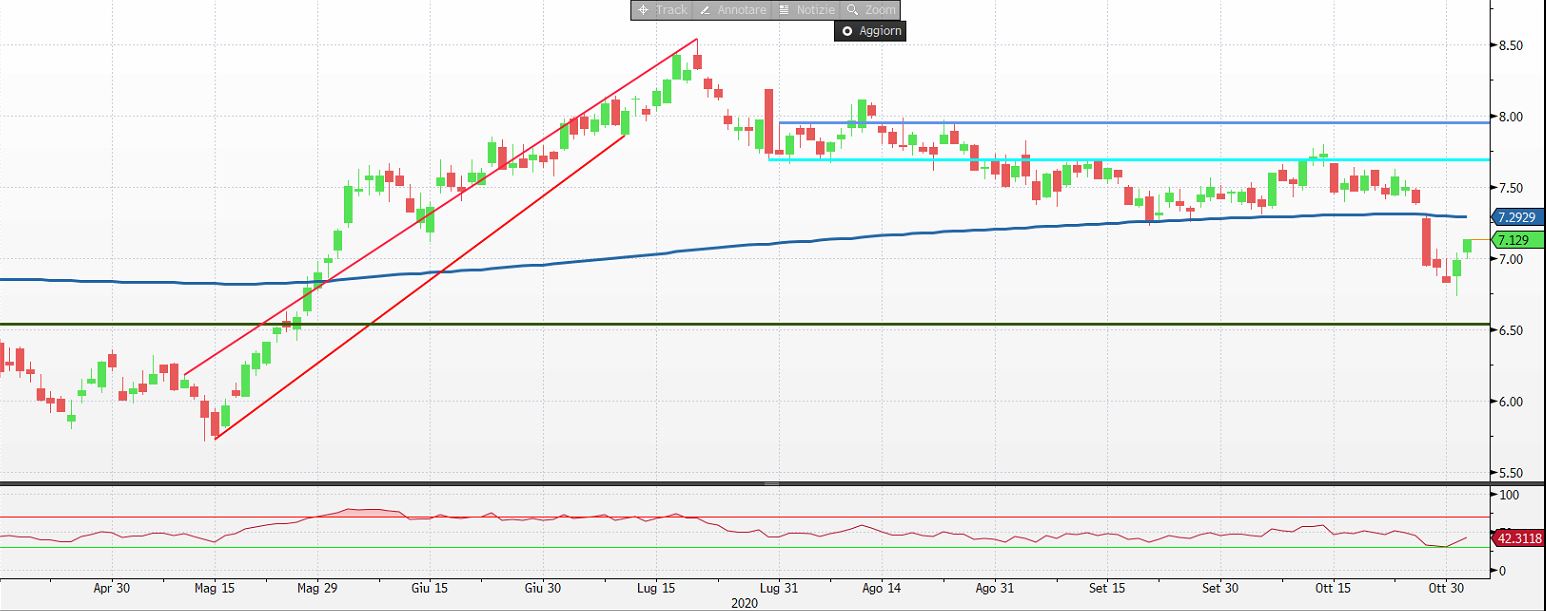
Task: Click the 6.50 price axis label
Action: 1510,331
